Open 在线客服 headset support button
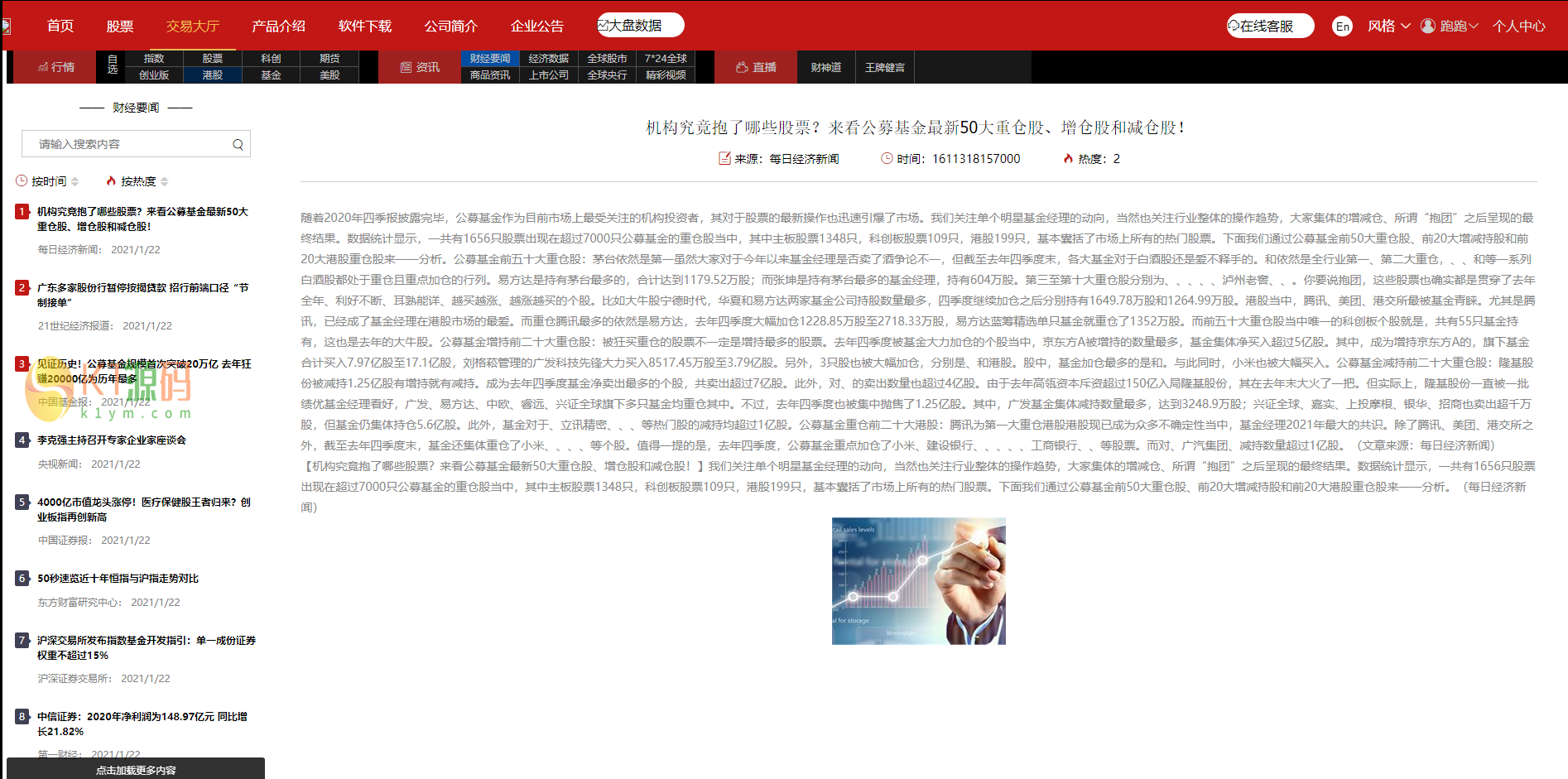The width and height of the screenshot is (1568, 779). click(1269, 26)
